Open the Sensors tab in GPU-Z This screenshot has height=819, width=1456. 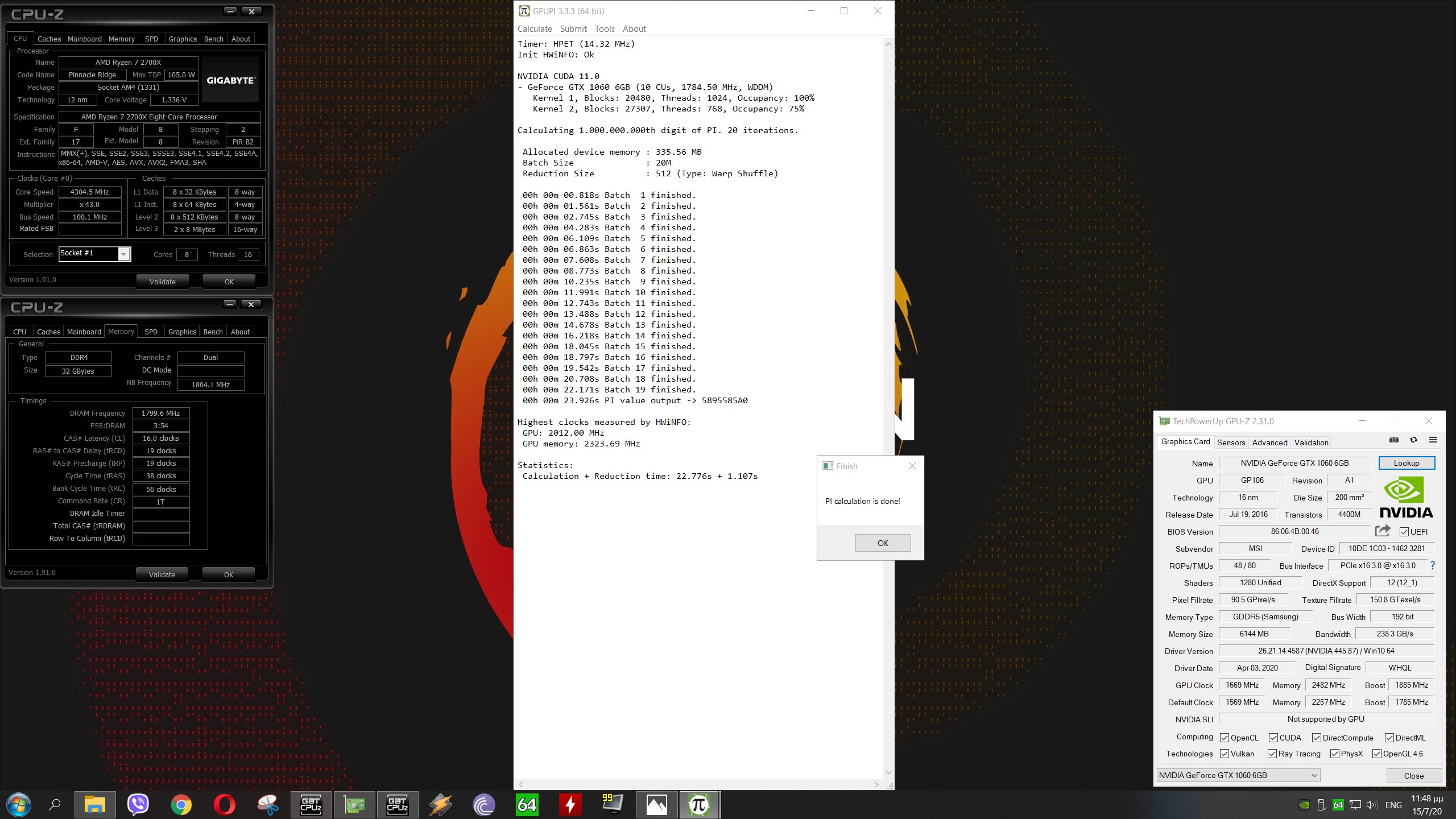1231,442
